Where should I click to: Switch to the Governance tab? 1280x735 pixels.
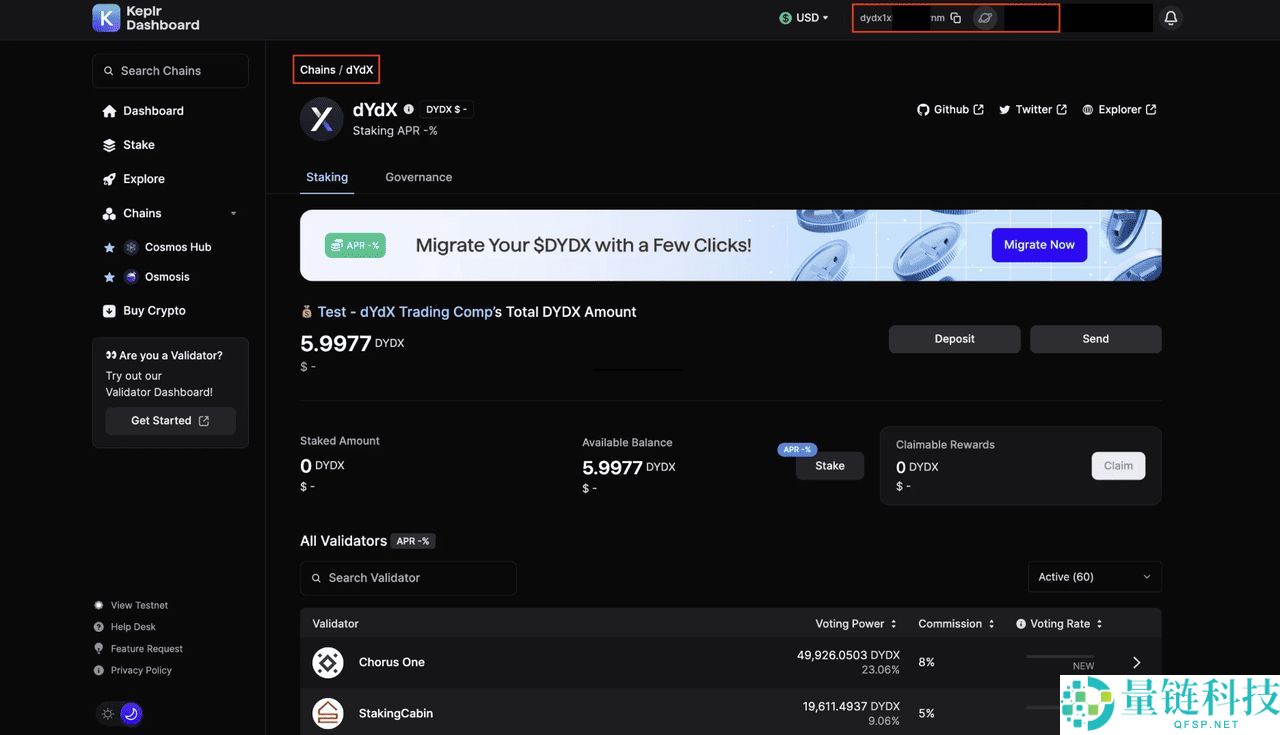click(419, 177)
